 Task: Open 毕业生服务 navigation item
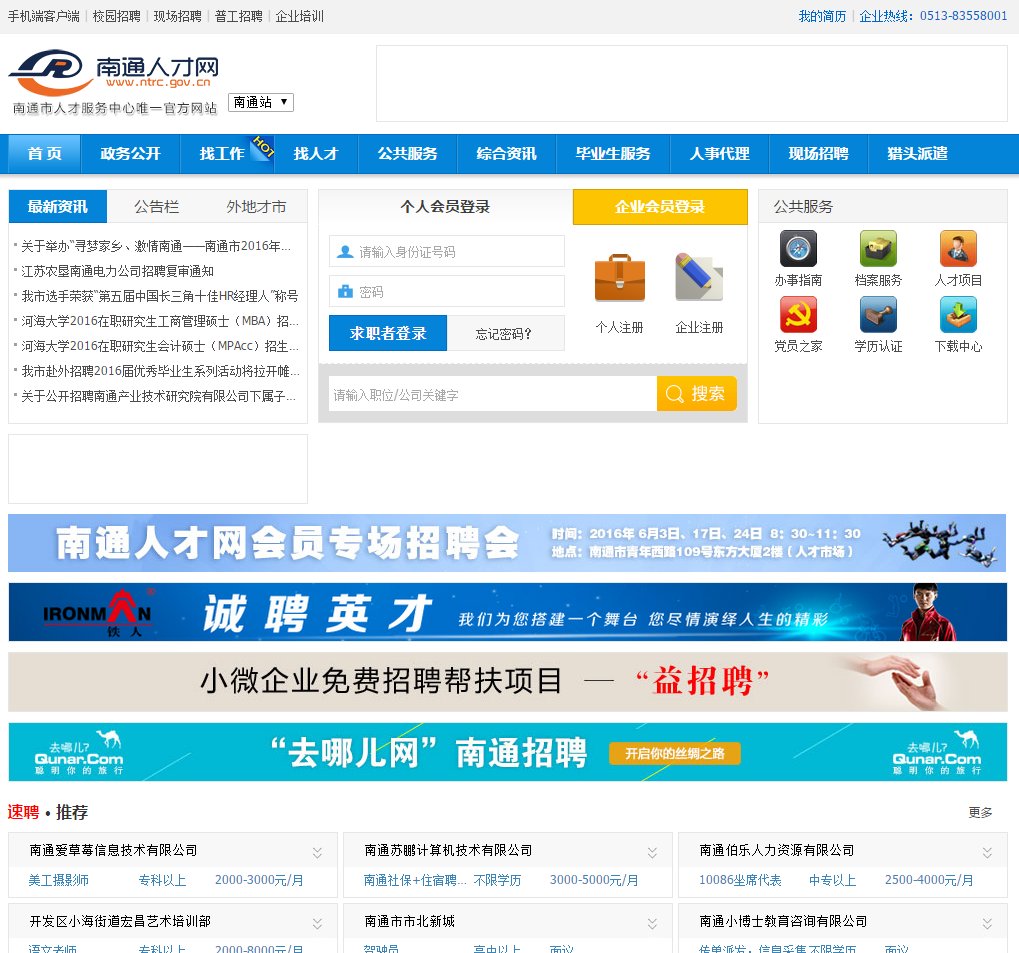click(613, 154)
